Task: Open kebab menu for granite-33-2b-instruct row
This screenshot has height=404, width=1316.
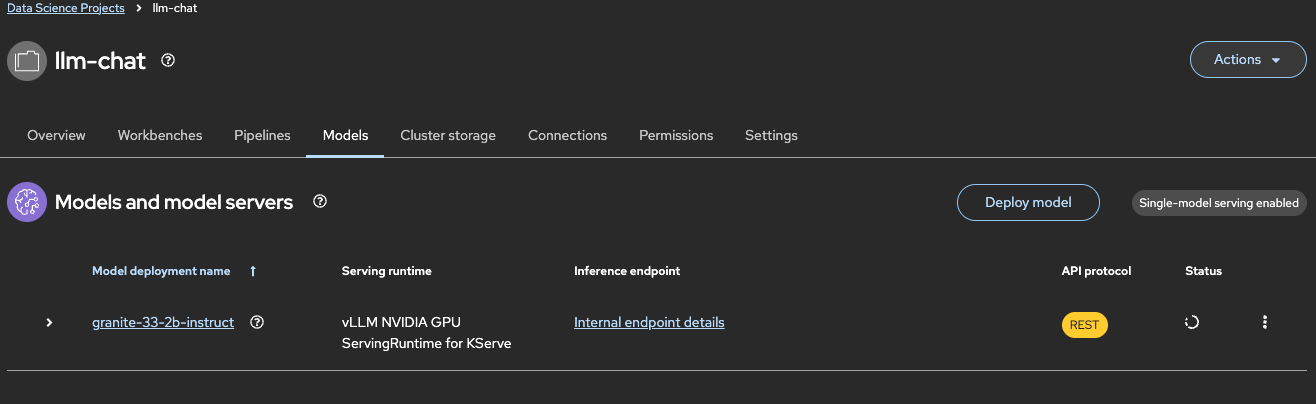Action: (x=1265, y=322)
